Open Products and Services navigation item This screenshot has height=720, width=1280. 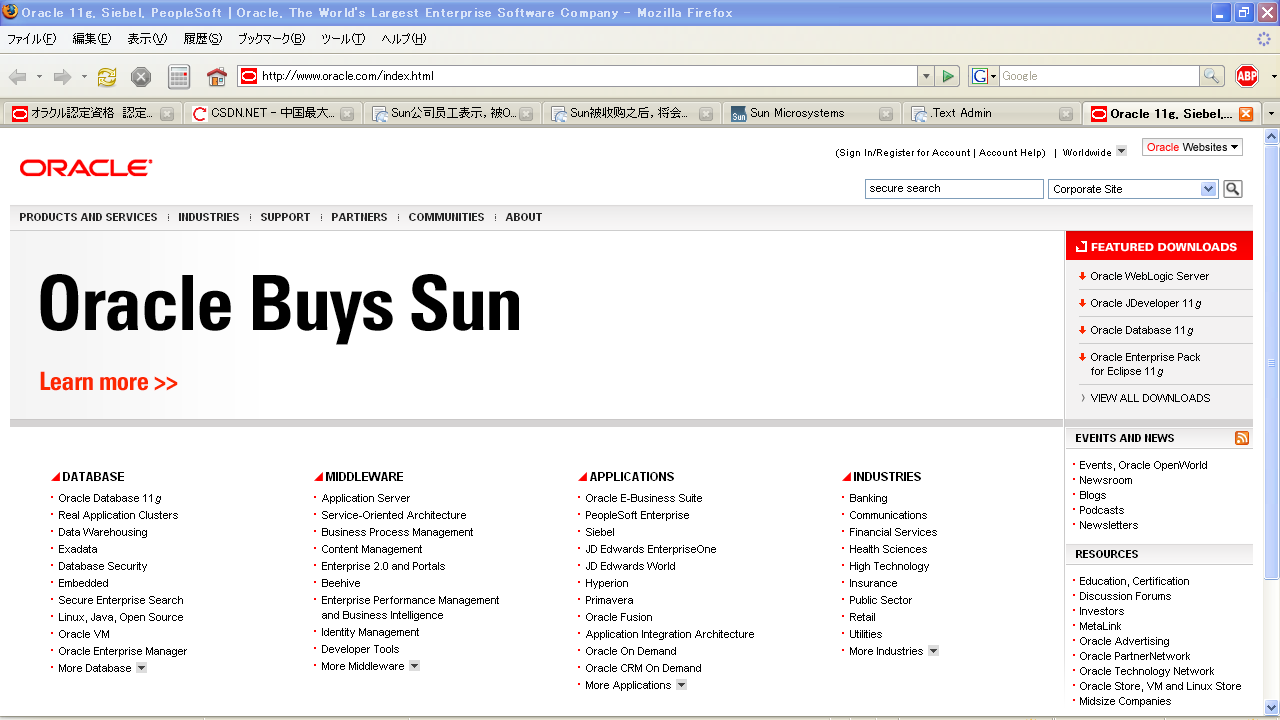88,217
